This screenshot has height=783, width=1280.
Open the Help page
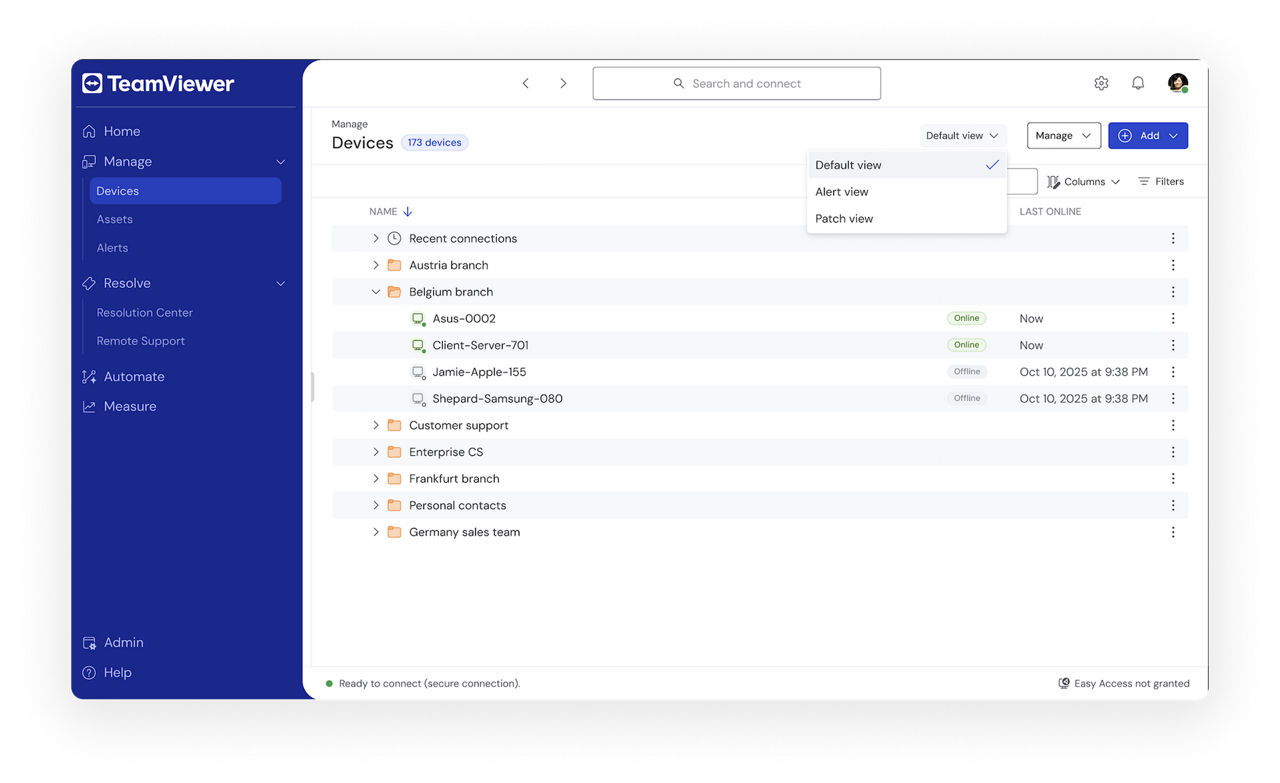tap(107, 673)
